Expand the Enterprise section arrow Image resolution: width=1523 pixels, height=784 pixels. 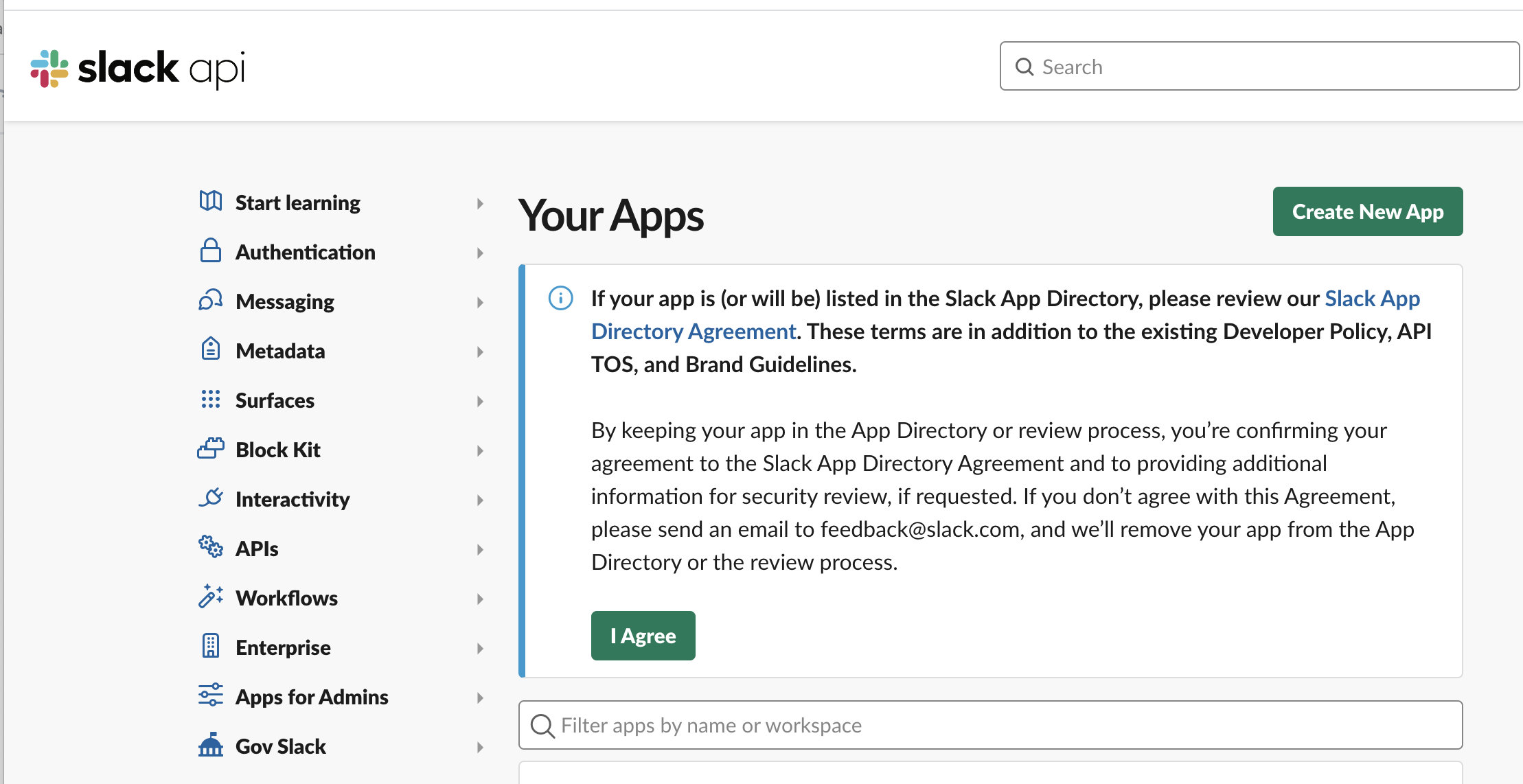(x=480, y=649)
